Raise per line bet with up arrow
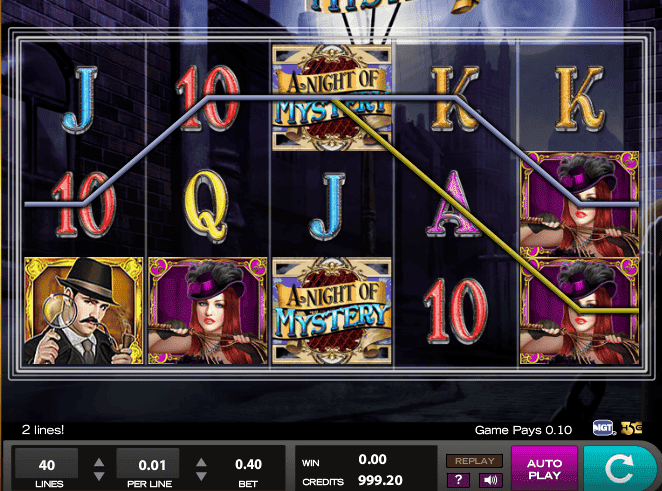This screenshot has height=491, width=662. pos(201,462)
